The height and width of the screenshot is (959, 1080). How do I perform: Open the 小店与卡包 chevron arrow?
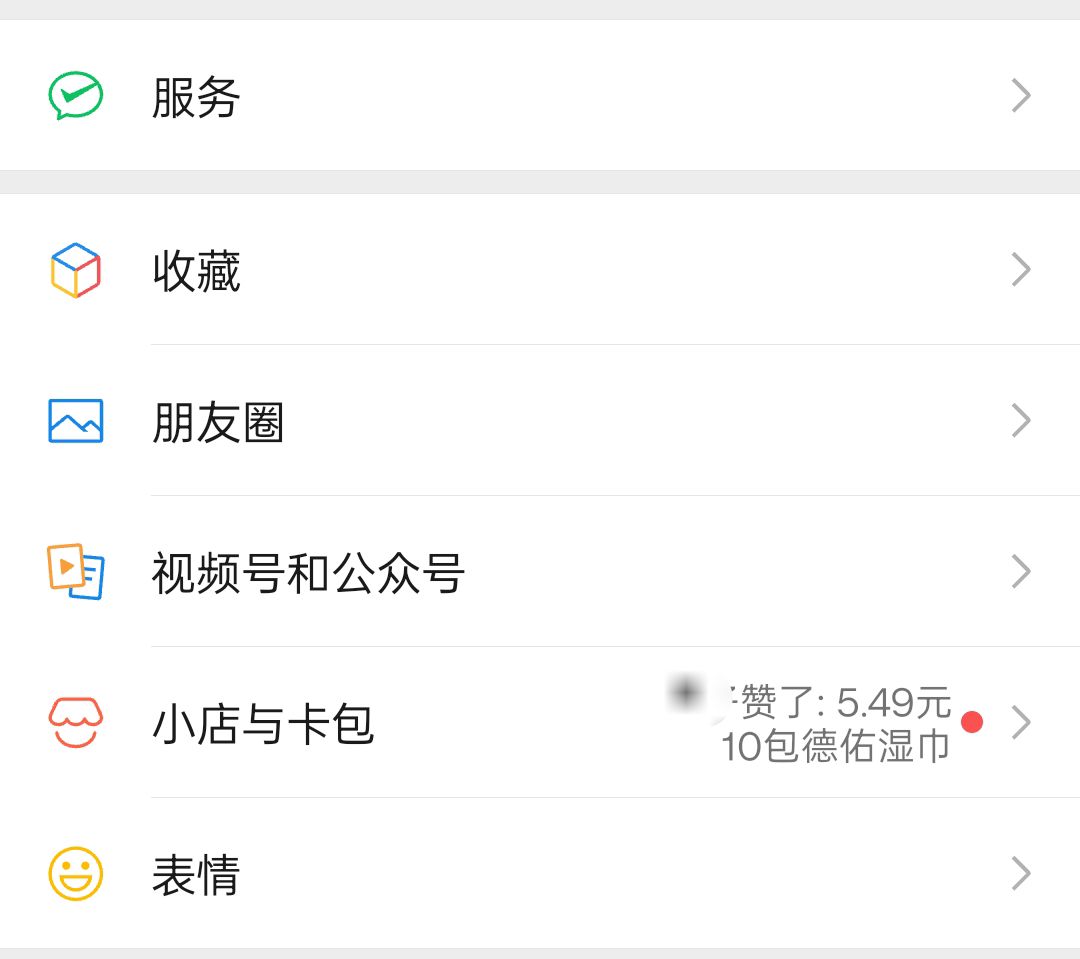pos(1020,722)
